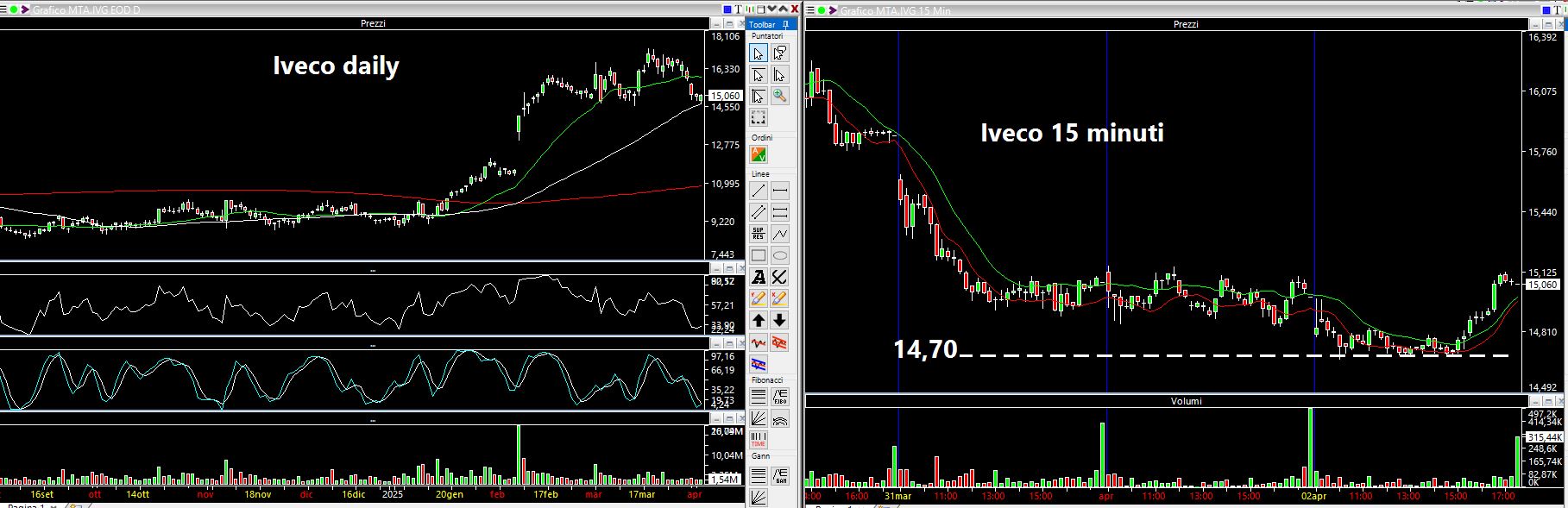Click the 315,44K volume value tag

tap(1545, 437)
